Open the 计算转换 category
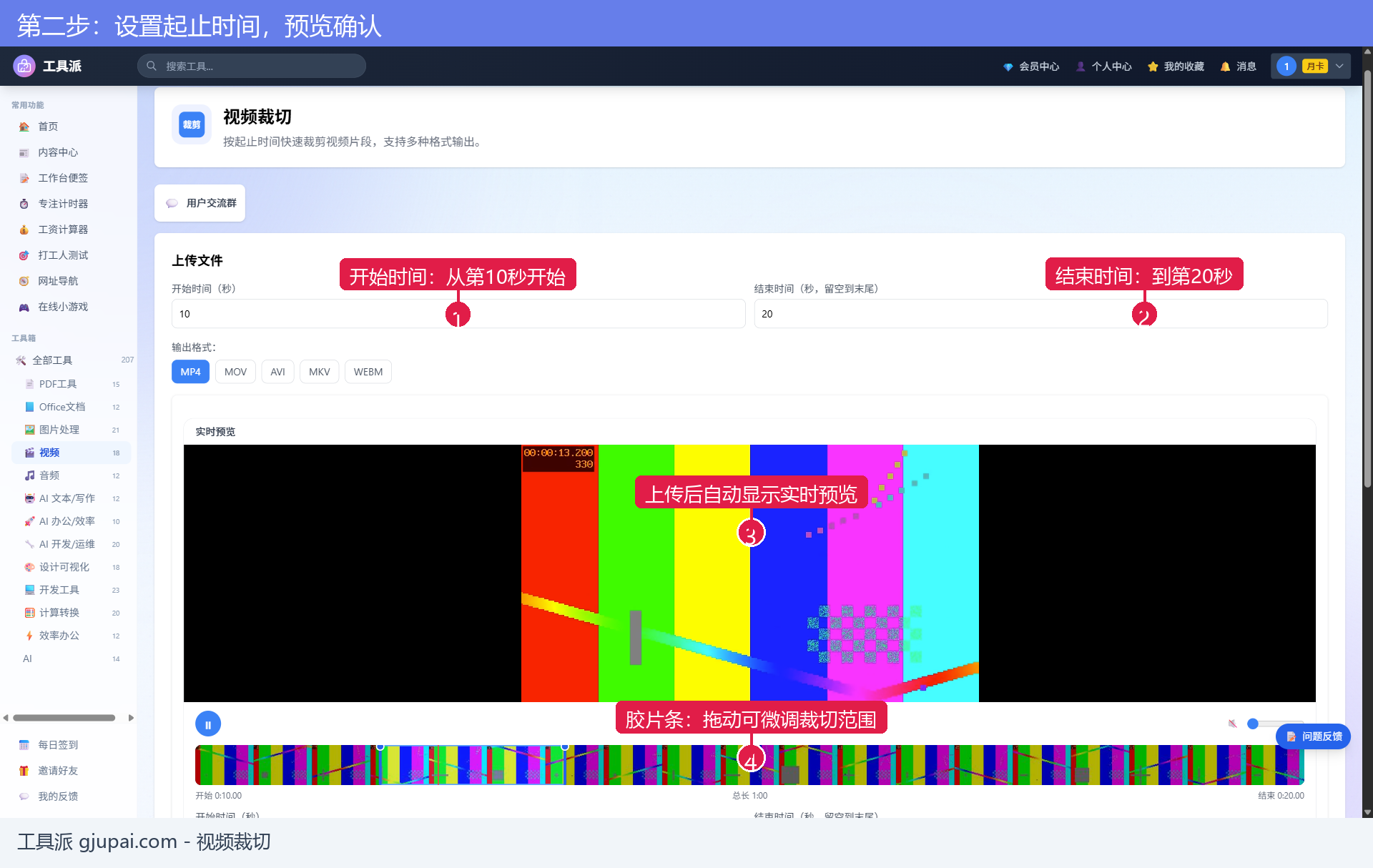 (x=72, y=613)
